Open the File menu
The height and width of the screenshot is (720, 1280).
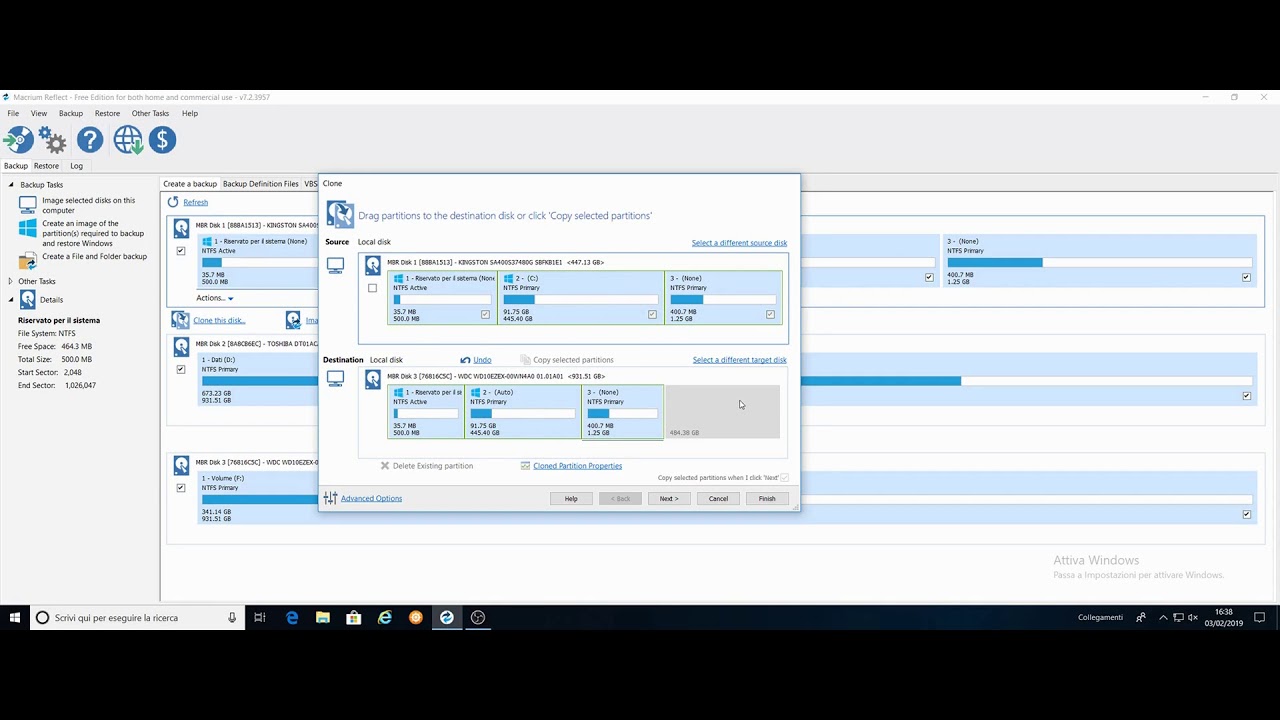(13, 113)
